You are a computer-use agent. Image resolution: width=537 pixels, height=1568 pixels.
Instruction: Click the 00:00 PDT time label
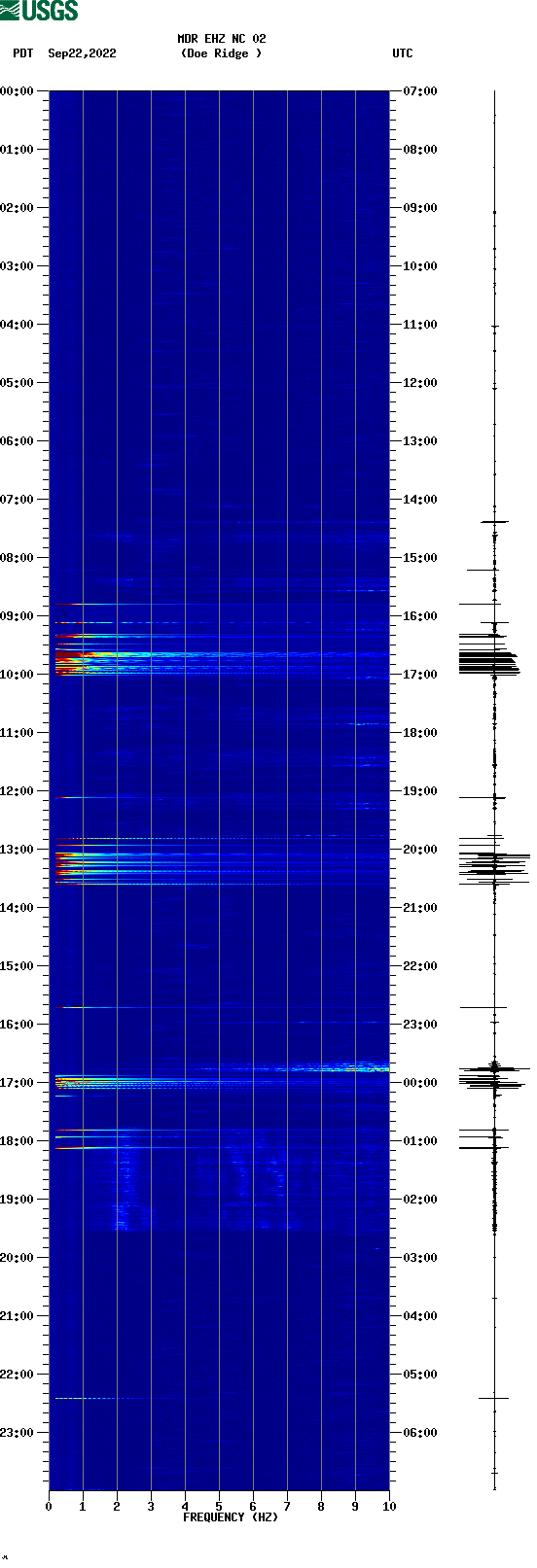click(x=17, y=91)
